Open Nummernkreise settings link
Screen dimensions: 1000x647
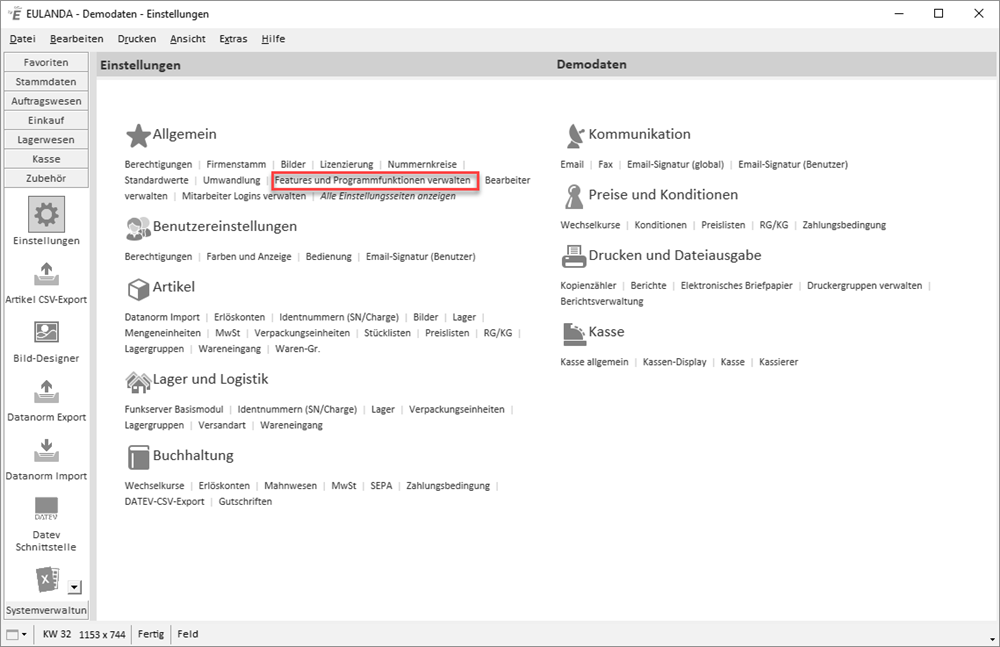(422, 165)
